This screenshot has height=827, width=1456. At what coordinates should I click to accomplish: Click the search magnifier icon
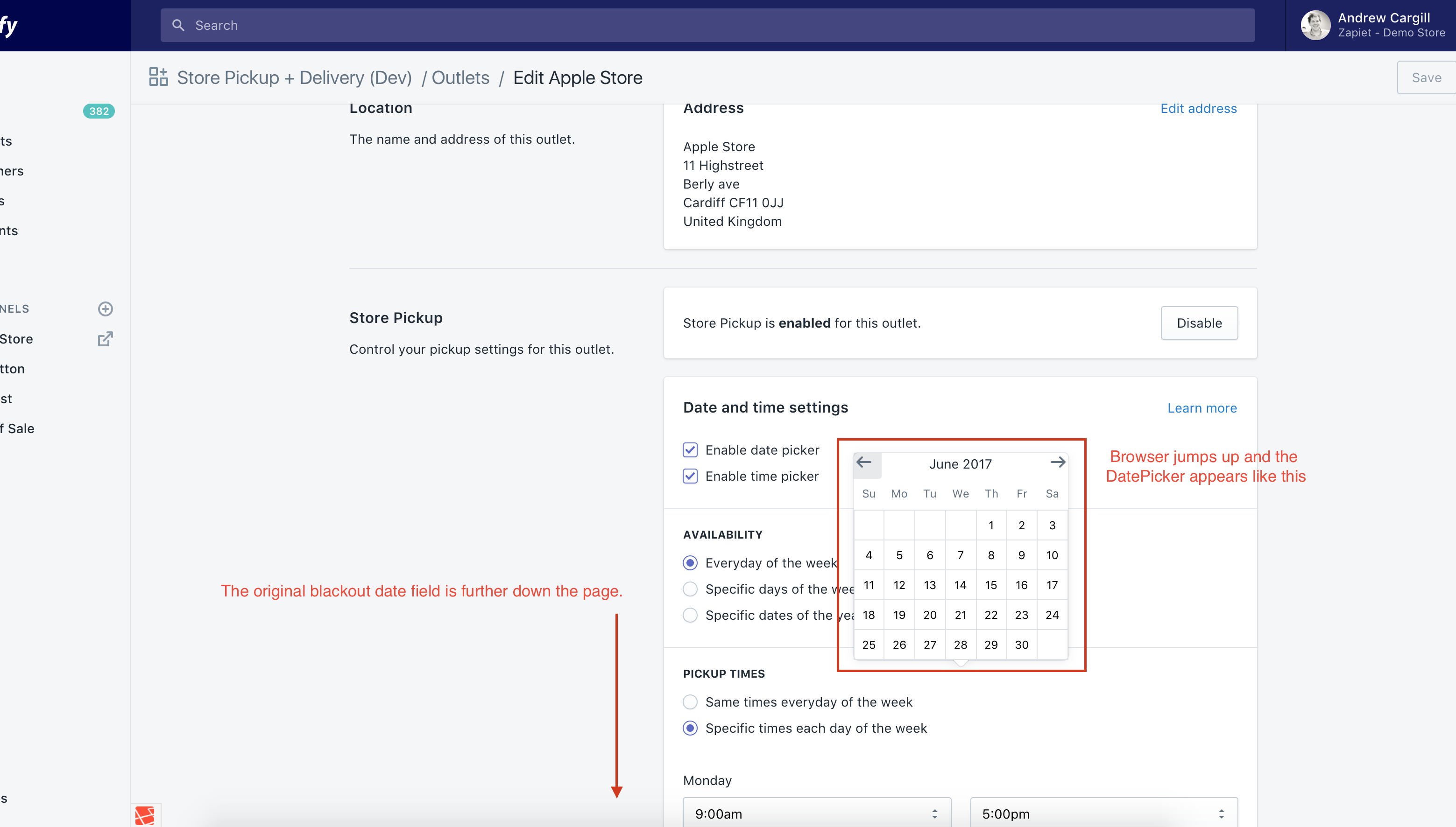coord(178,25)
